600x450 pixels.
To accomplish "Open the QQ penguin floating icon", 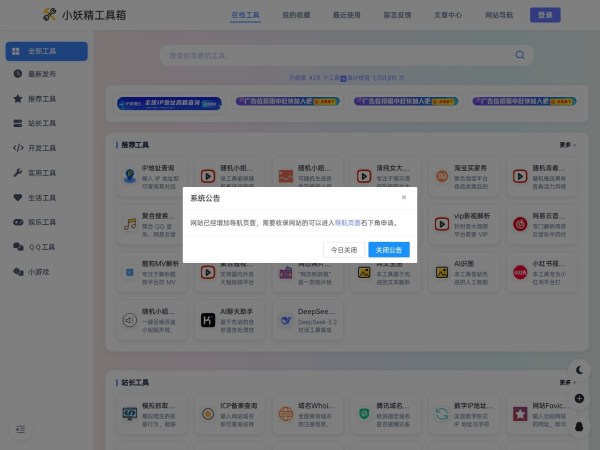I will pos(579,426).
